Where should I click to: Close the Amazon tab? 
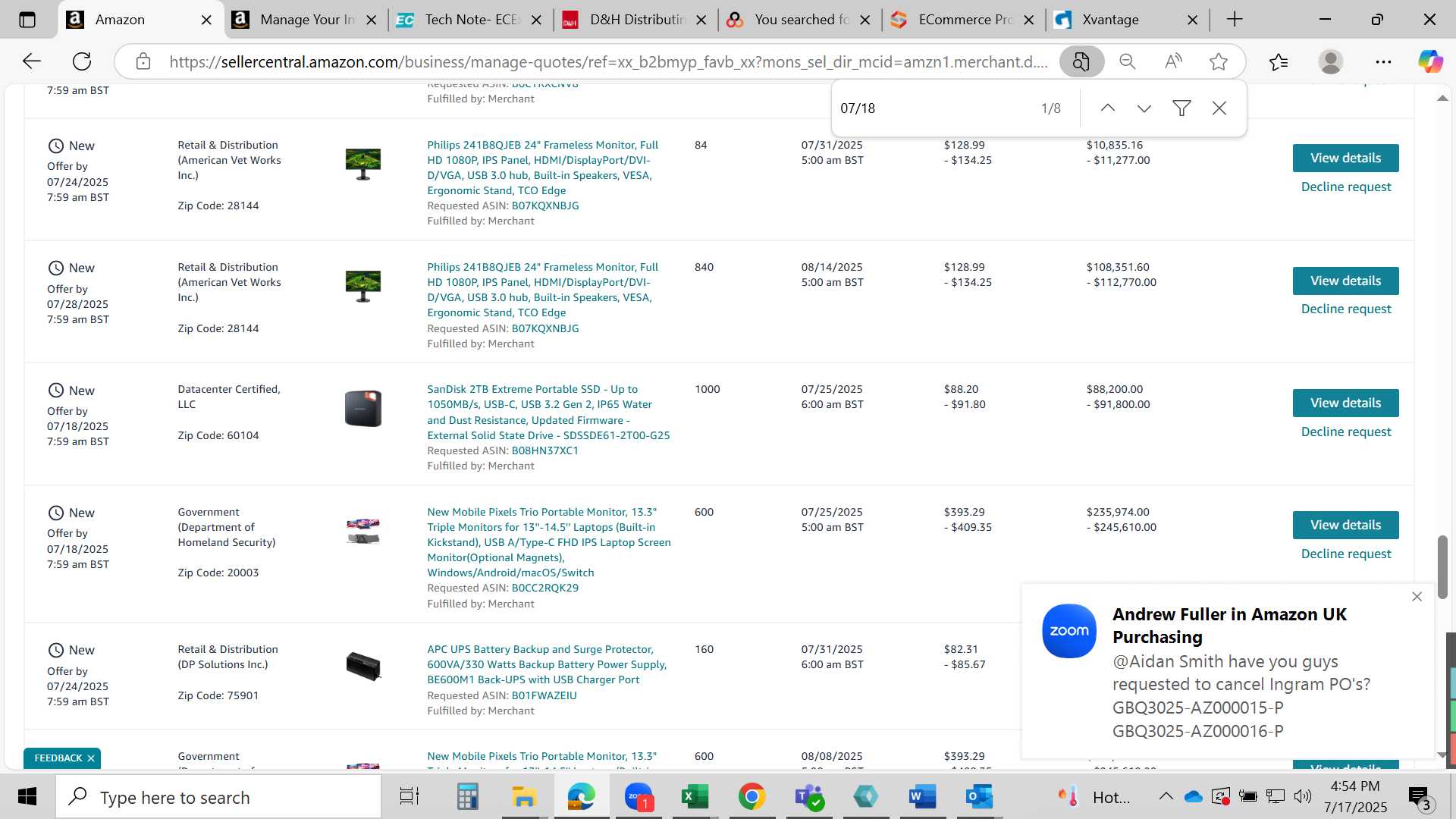[206, 20]
